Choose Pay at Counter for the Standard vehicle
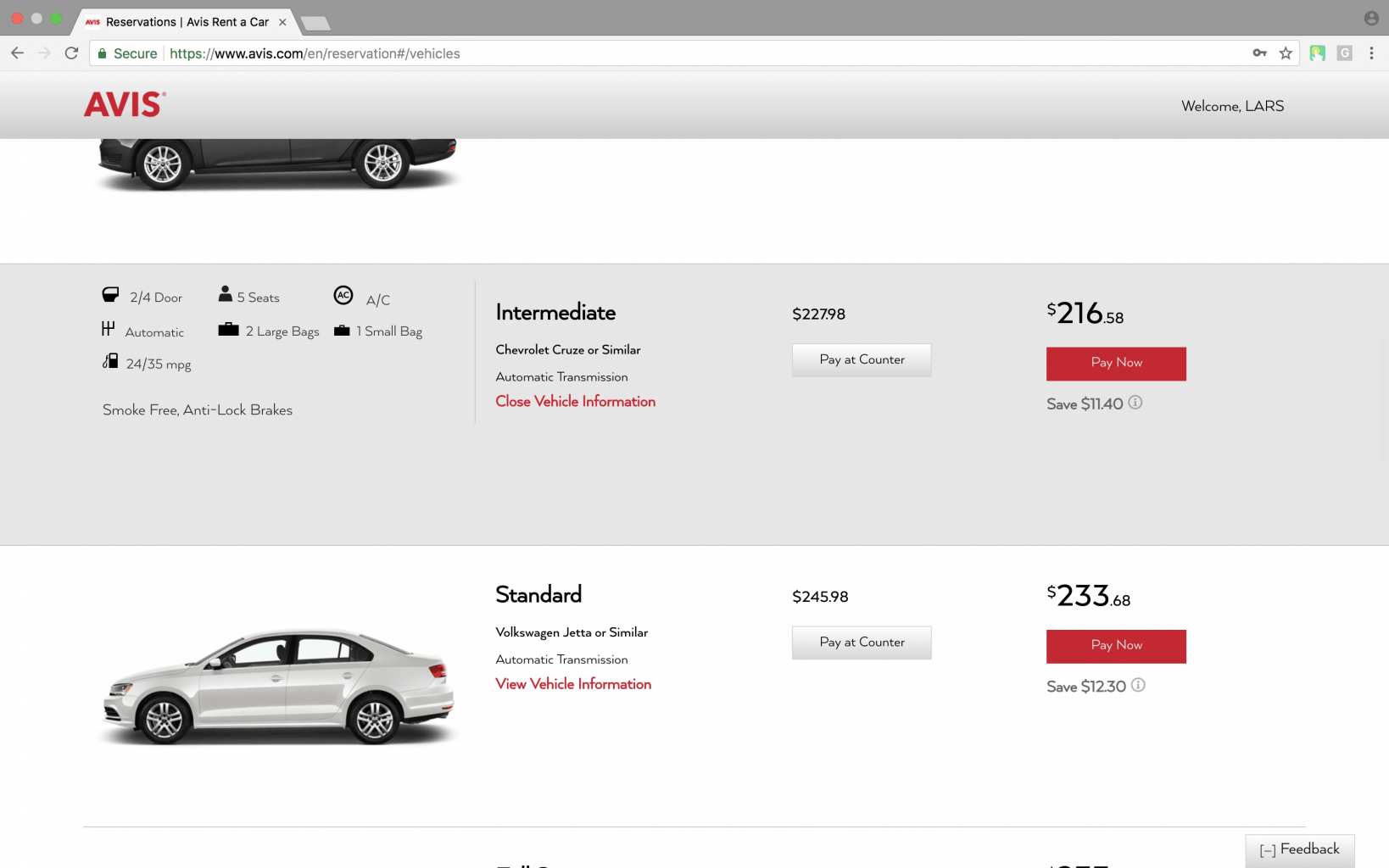 (x=861, y=642)
